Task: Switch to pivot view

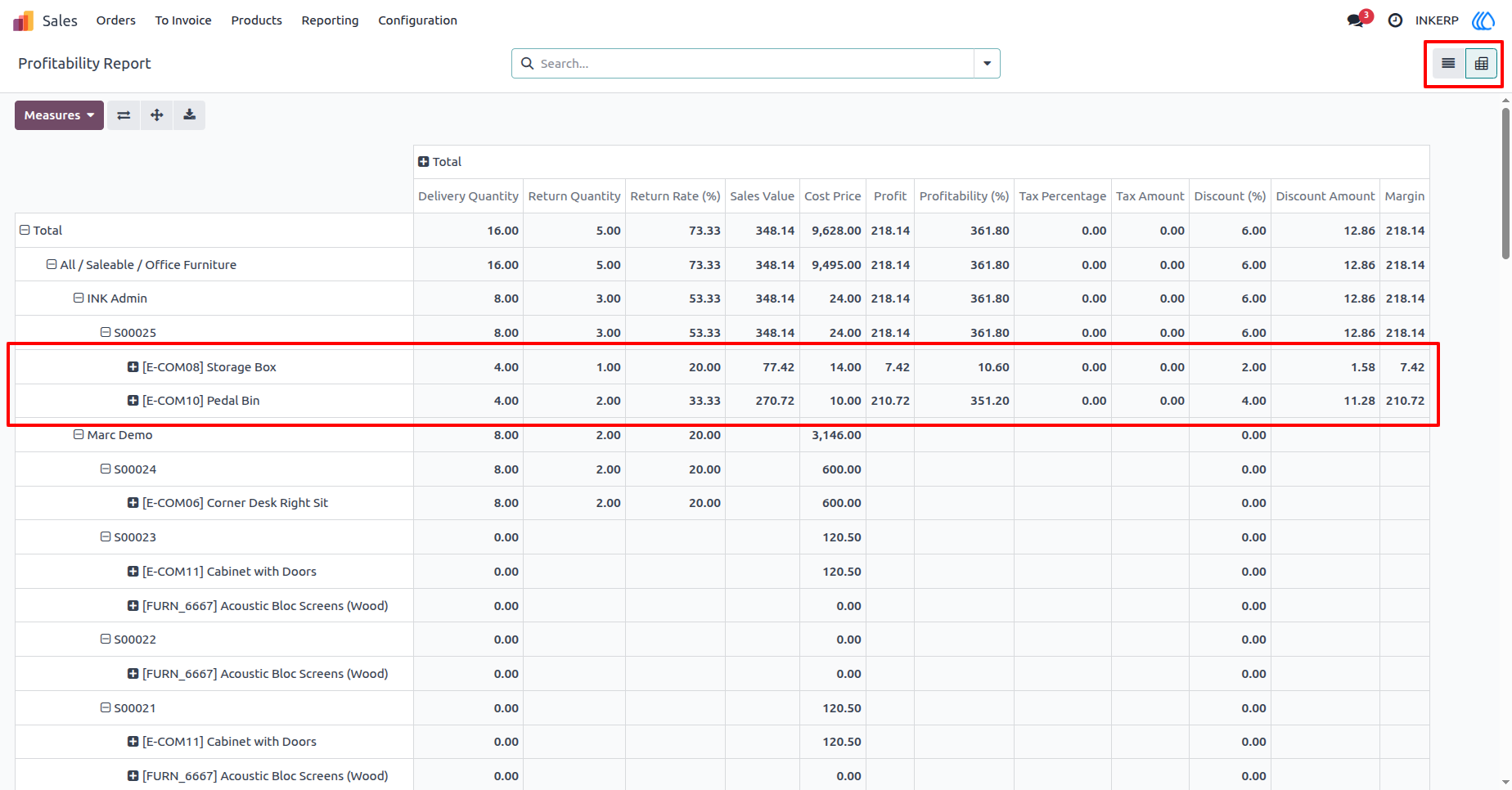Action: [x=1481, y=63]
